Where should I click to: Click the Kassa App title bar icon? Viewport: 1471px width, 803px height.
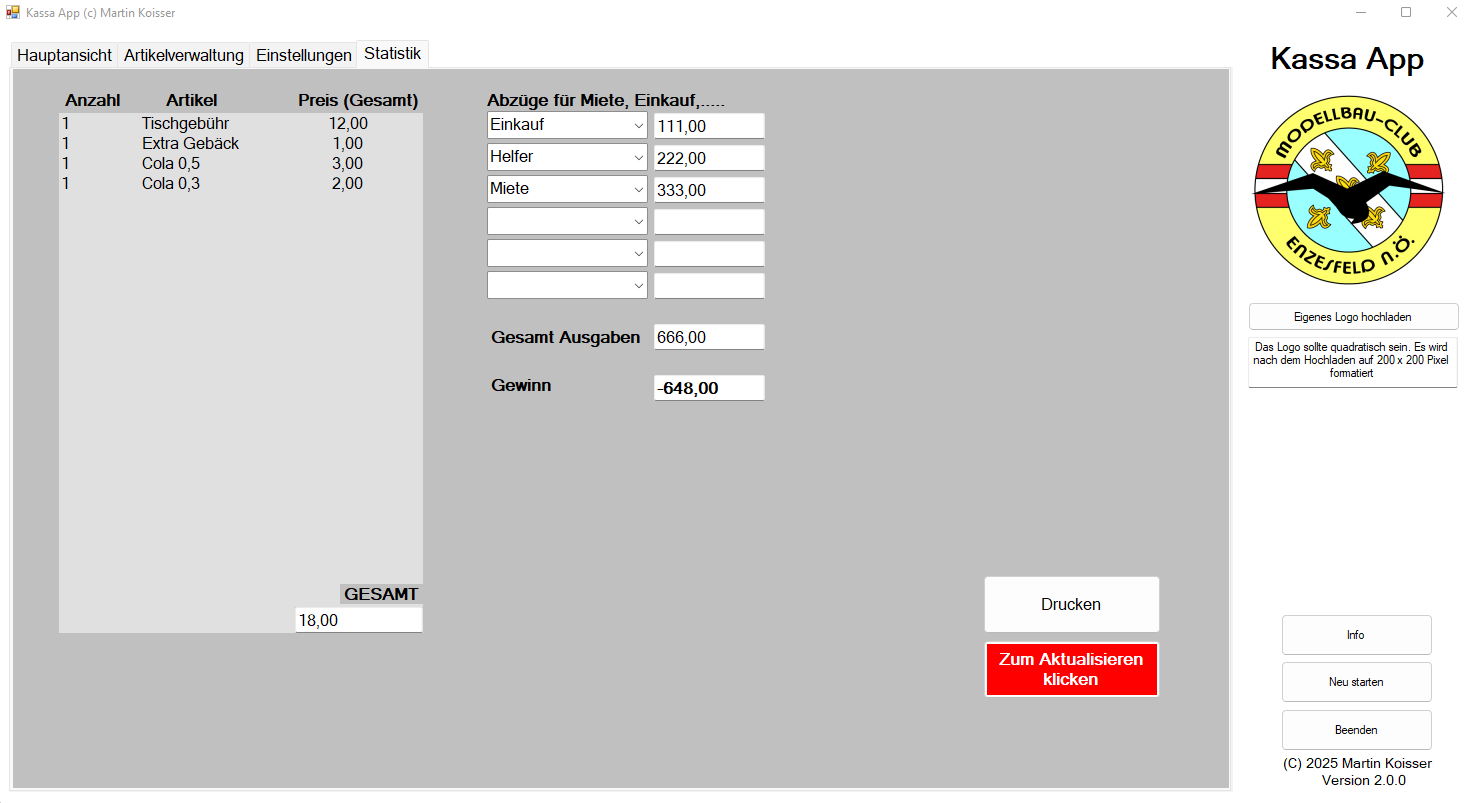pos(13,12)
